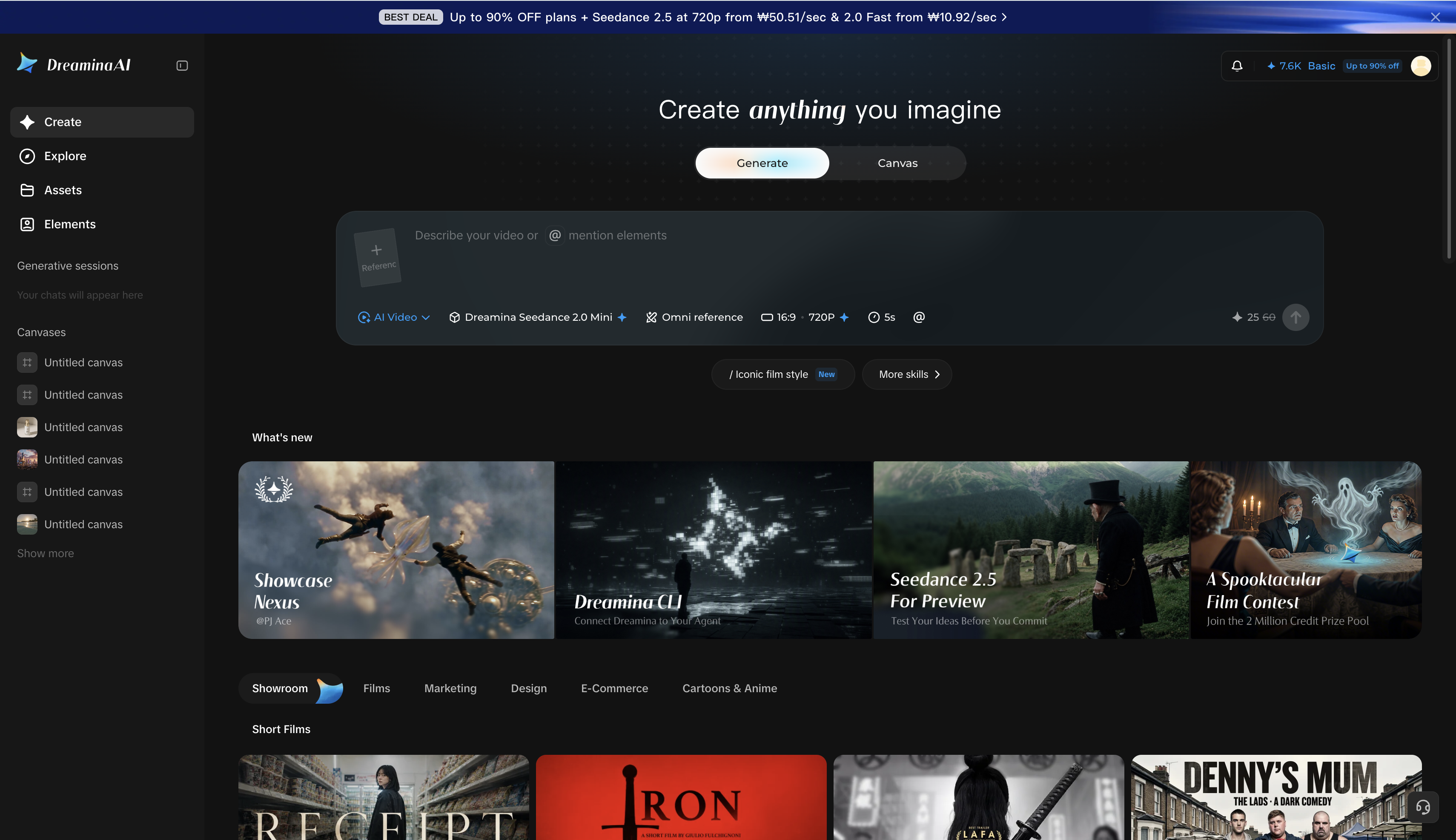Click the Generative sessions heading
The image size is (1456, 840).
point(67,266)
